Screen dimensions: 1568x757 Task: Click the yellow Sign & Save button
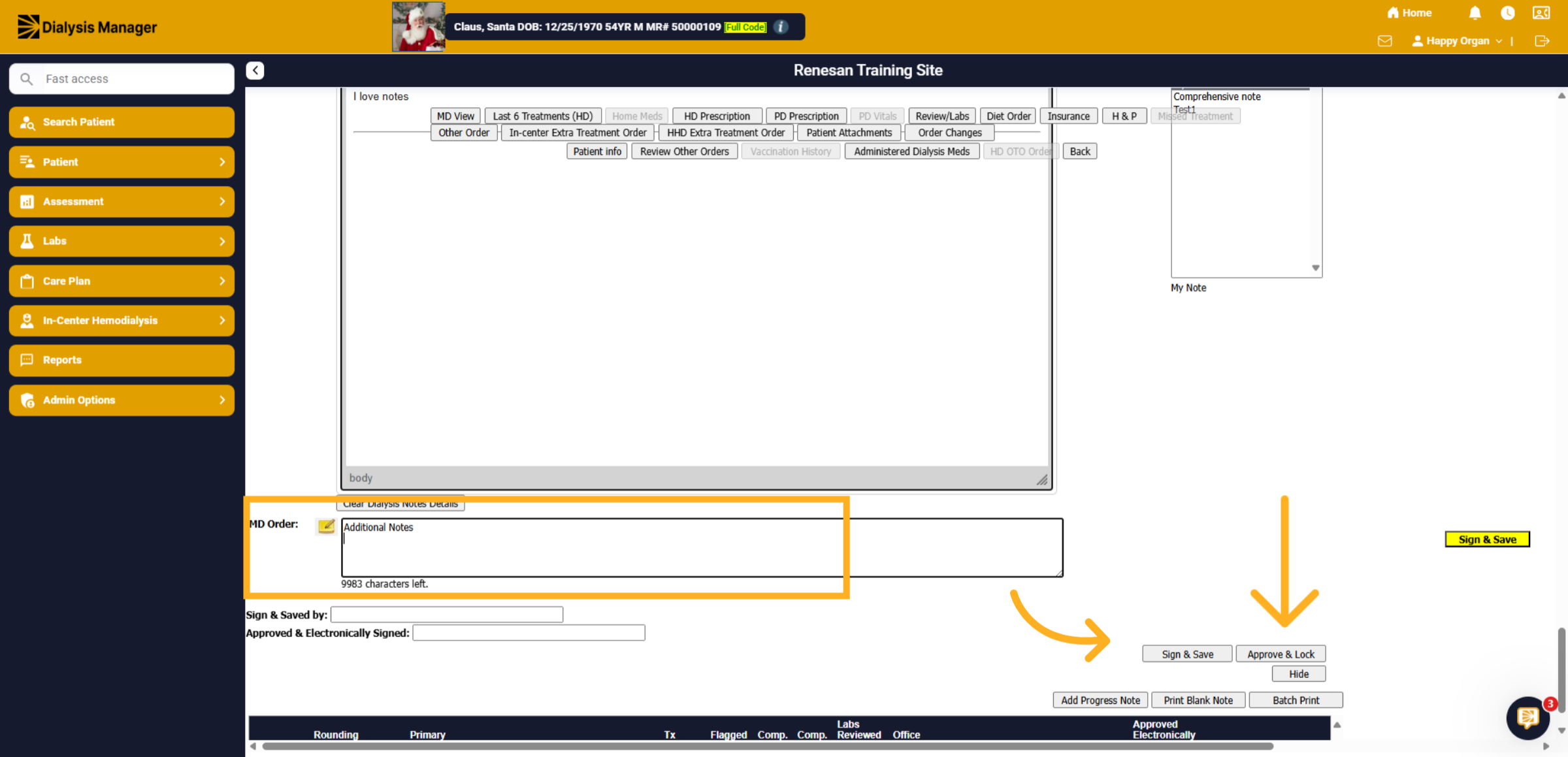[x=1487, y=540]
